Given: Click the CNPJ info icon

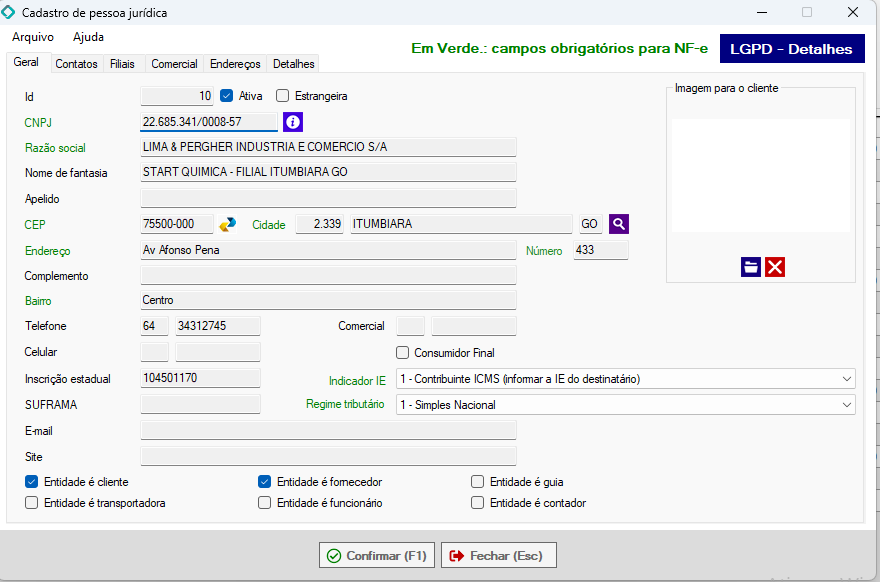Looking at the screenshot, I should [x=292, y=122].
